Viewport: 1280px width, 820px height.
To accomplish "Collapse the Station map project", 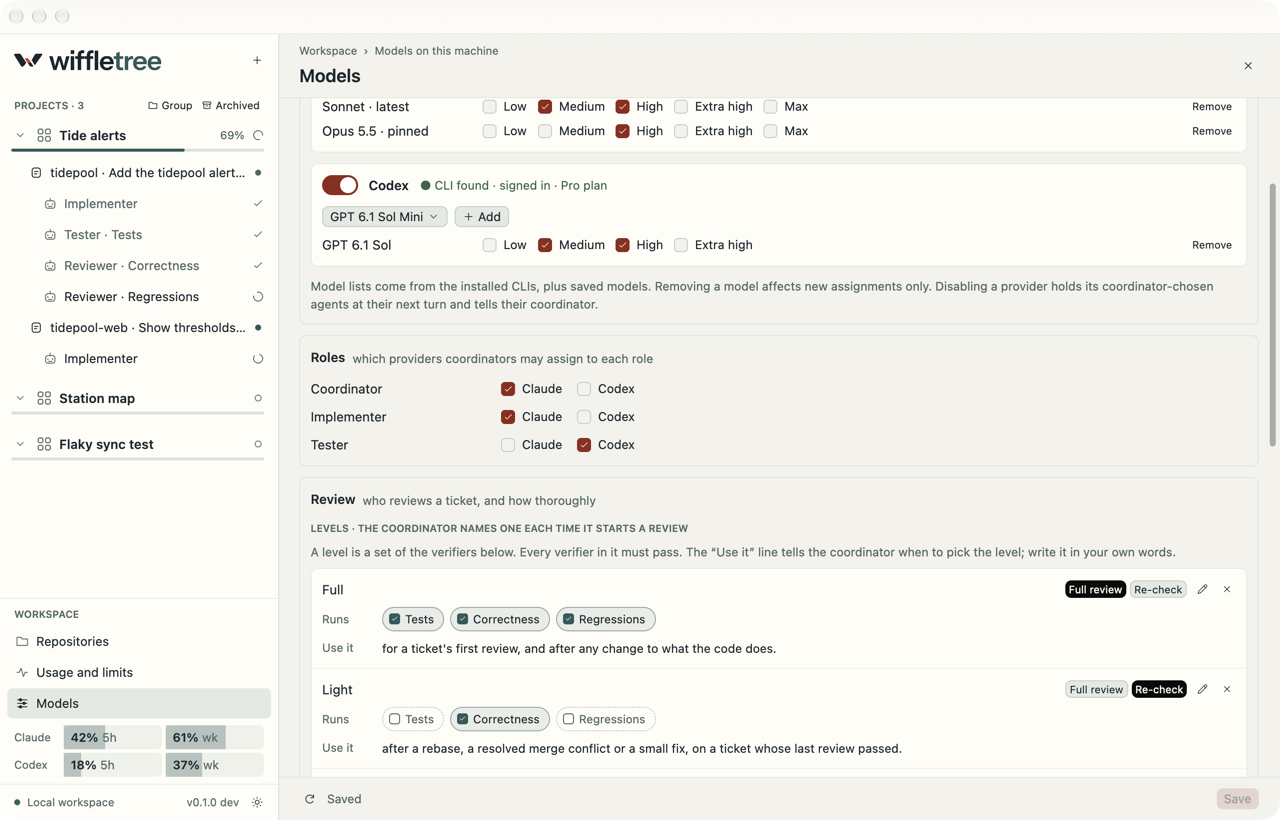I will tap(20, 398).
